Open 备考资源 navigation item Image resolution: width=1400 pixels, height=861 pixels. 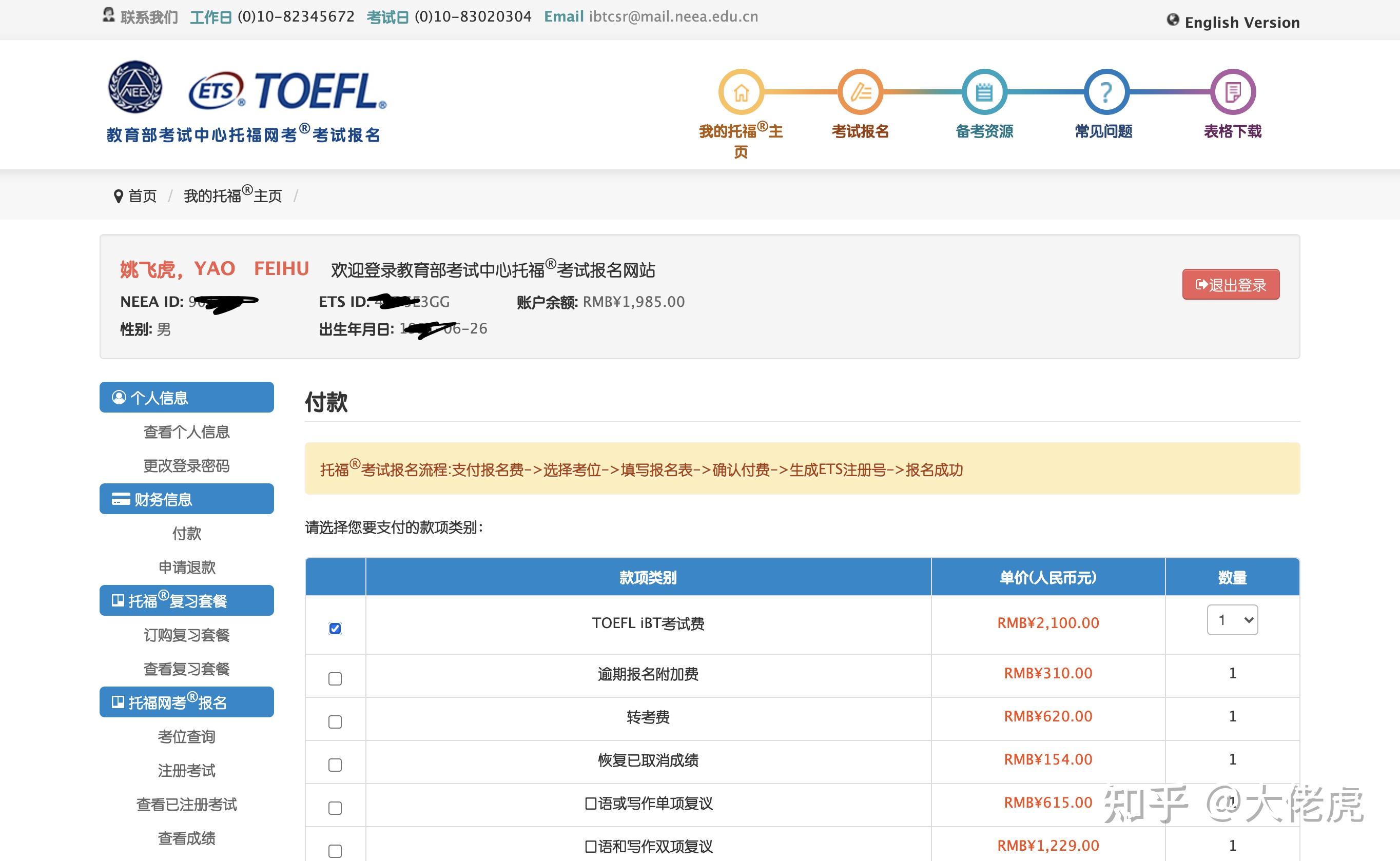[984, 131]
